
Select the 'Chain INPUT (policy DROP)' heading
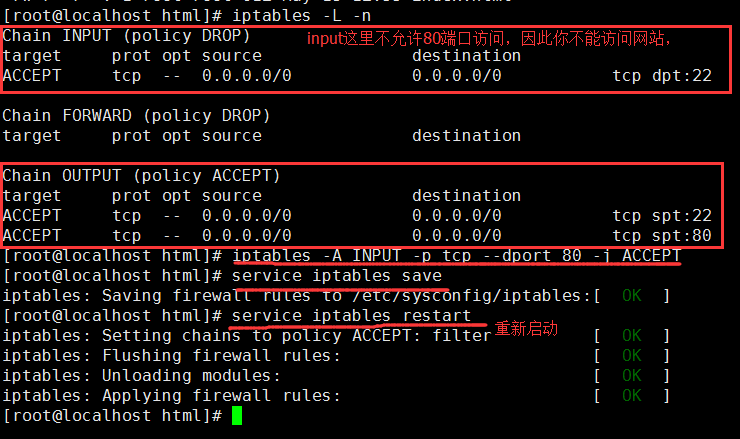click(126, 36)
